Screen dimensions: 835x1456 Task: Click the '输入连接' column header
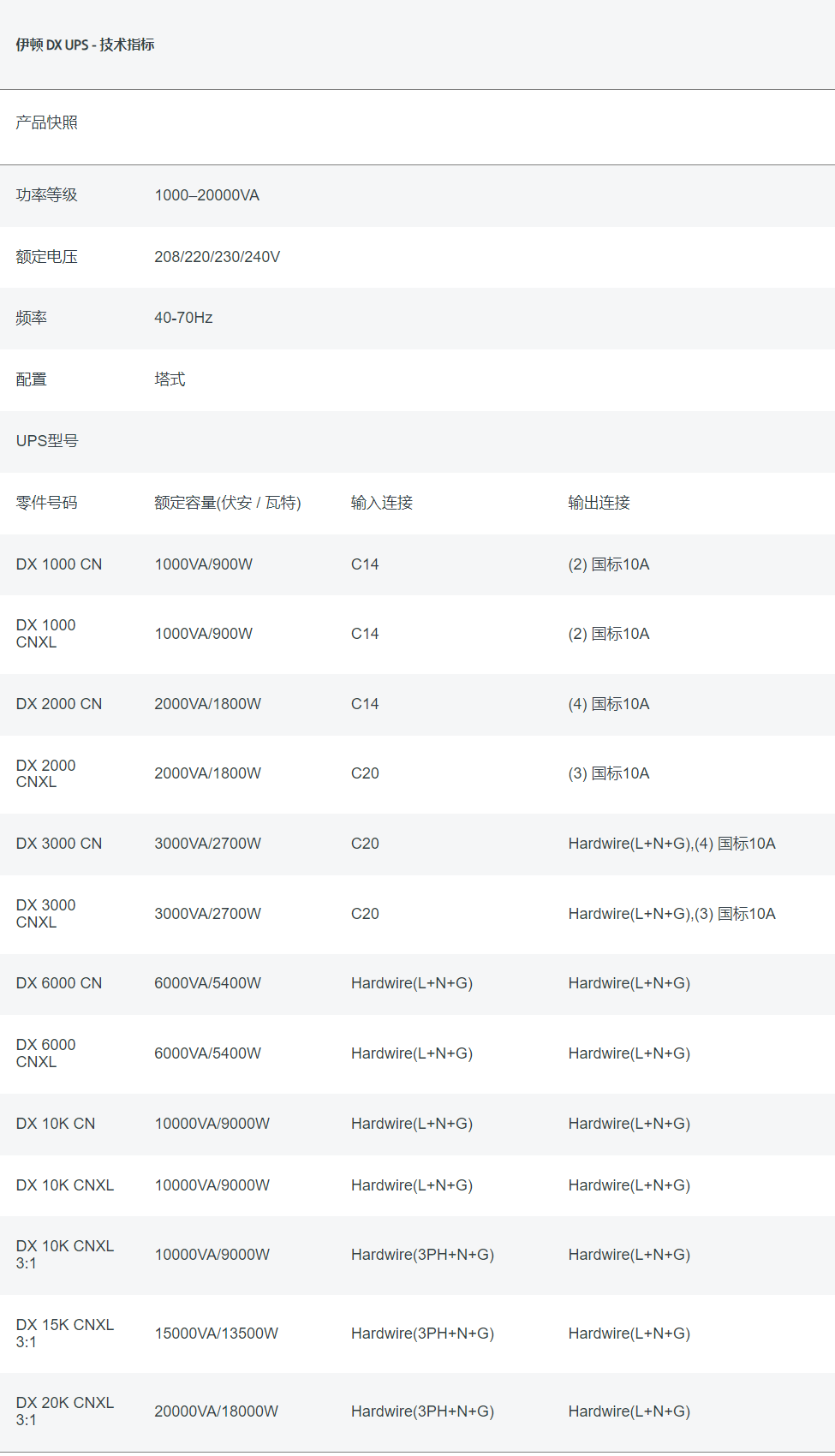tap(382, 503)
